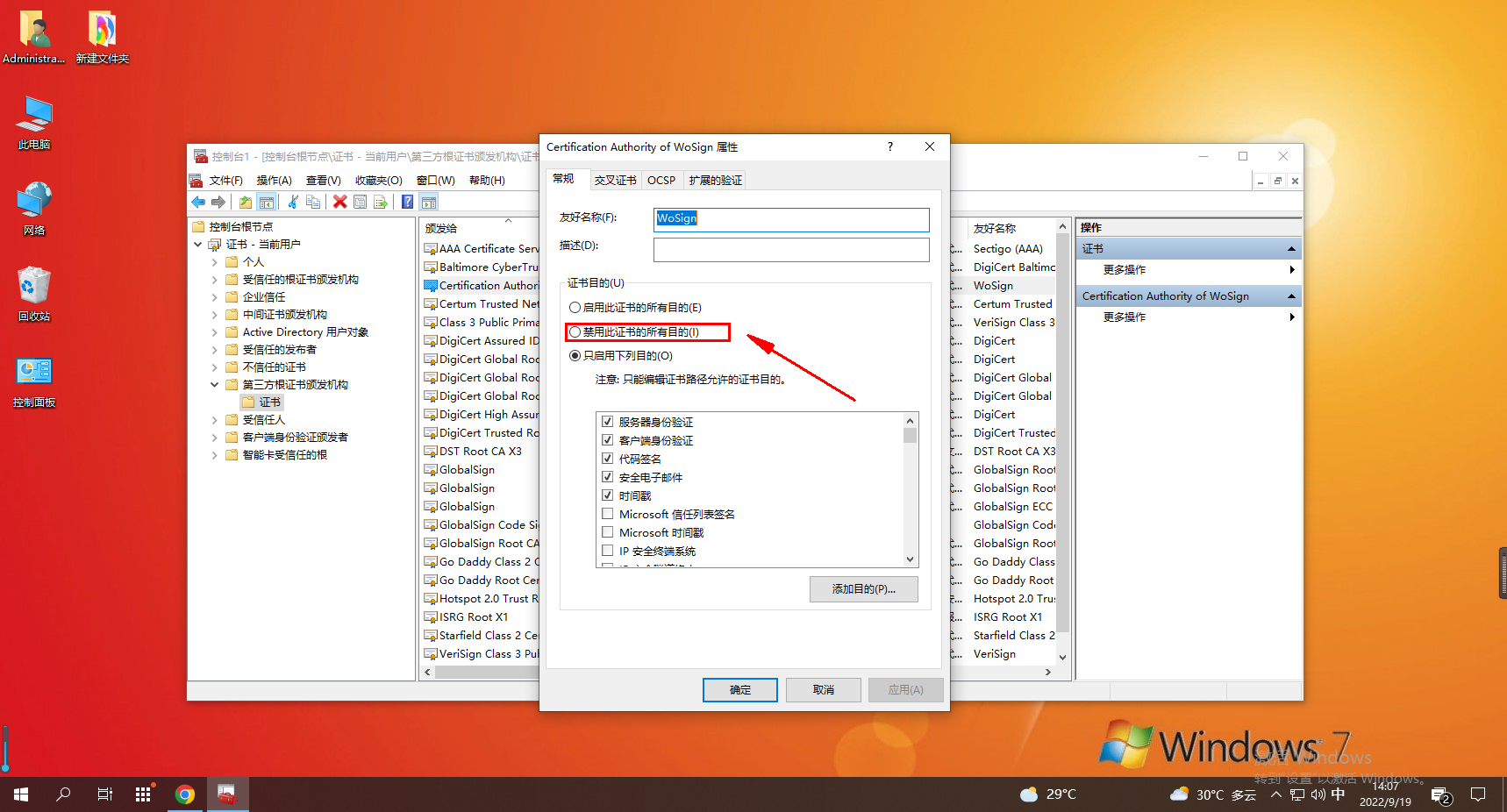Click the Up One Level folder icon

[246, 202]
